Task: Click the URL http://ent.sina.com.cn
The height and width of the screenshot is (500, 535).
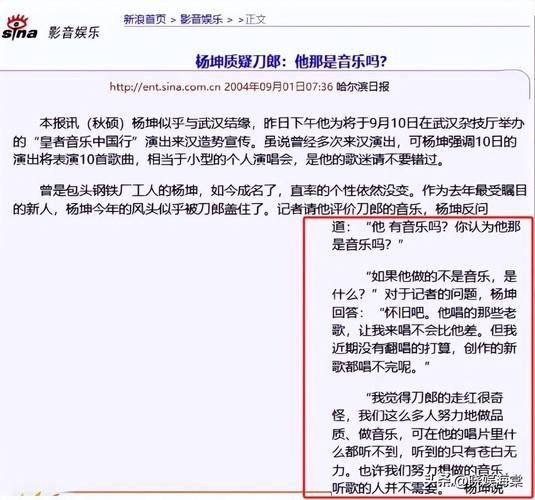Action: coord(165,87)
